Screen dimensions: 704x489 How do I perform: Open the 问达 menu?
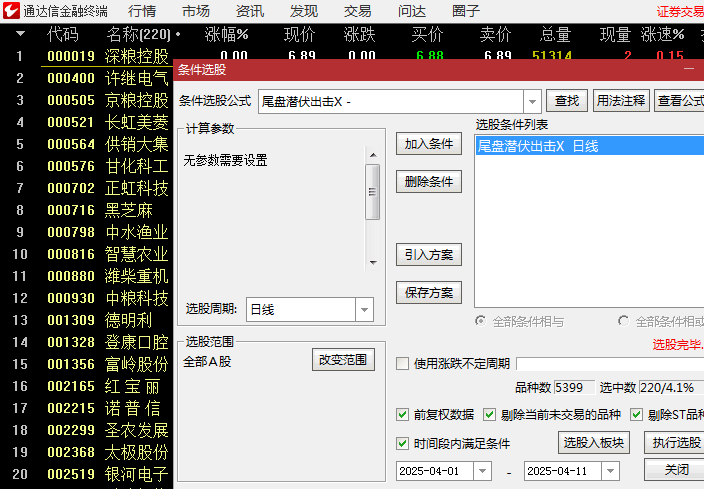coord(412,11)
